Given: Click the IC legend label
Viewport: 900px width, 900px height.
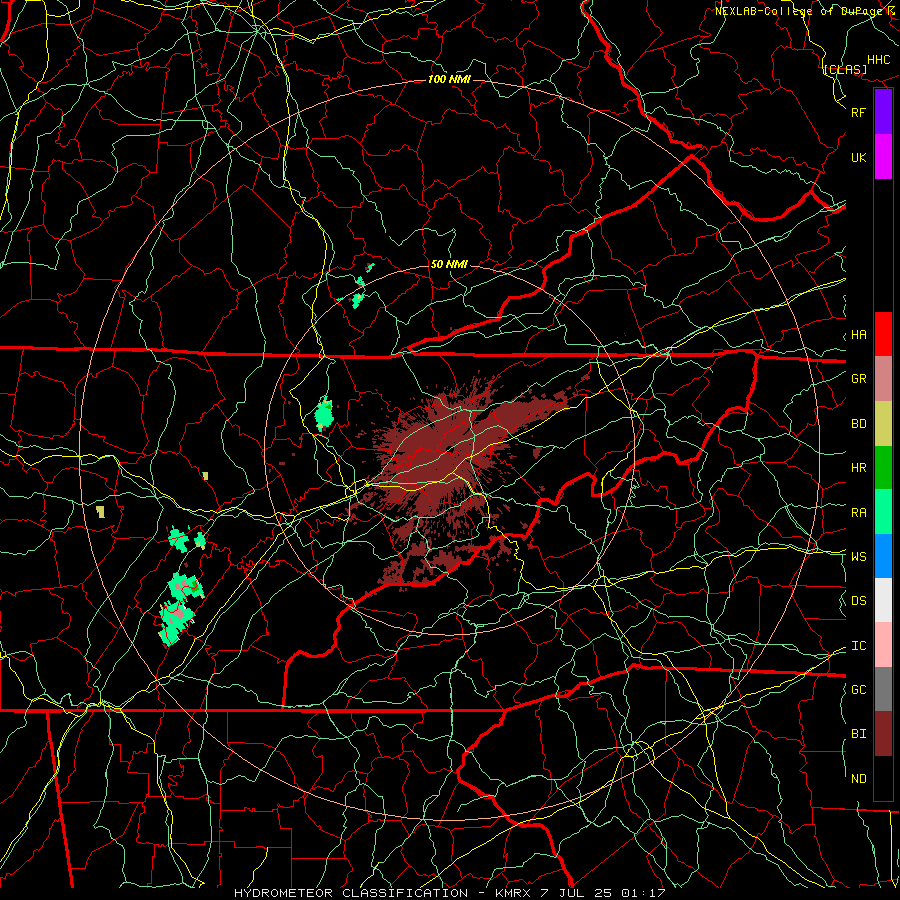Looking at the screenshot, I should point(858,646).
